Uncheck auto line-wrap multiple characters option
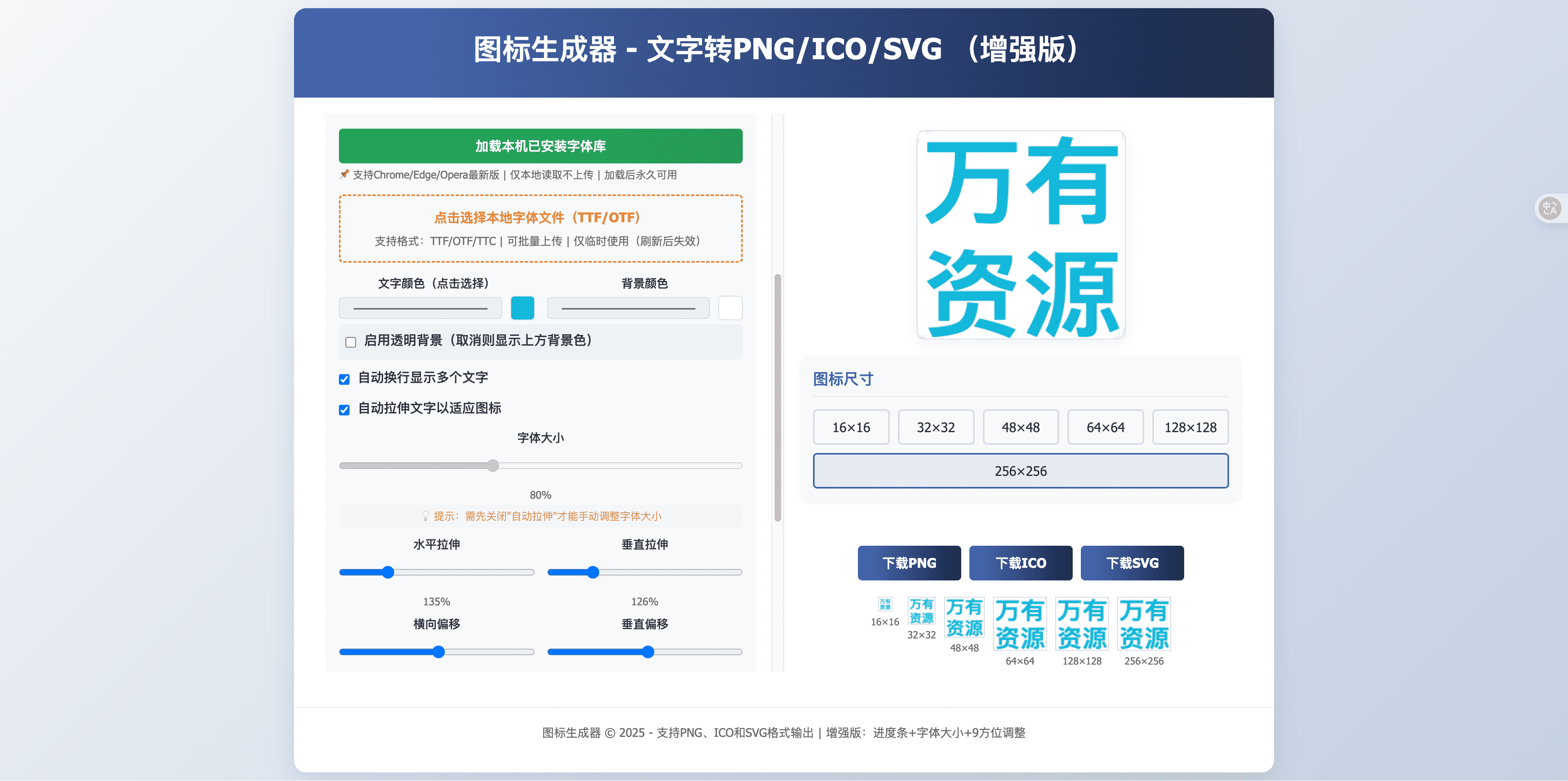1568x781 pixels. (x=345, y=379)
